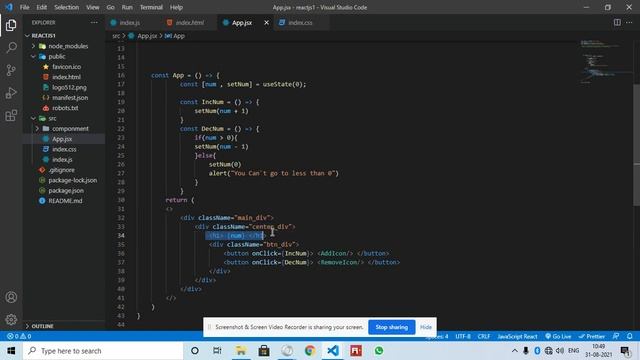
Task: Open the Action Center notification icon
Action: [x=625, y=351]
